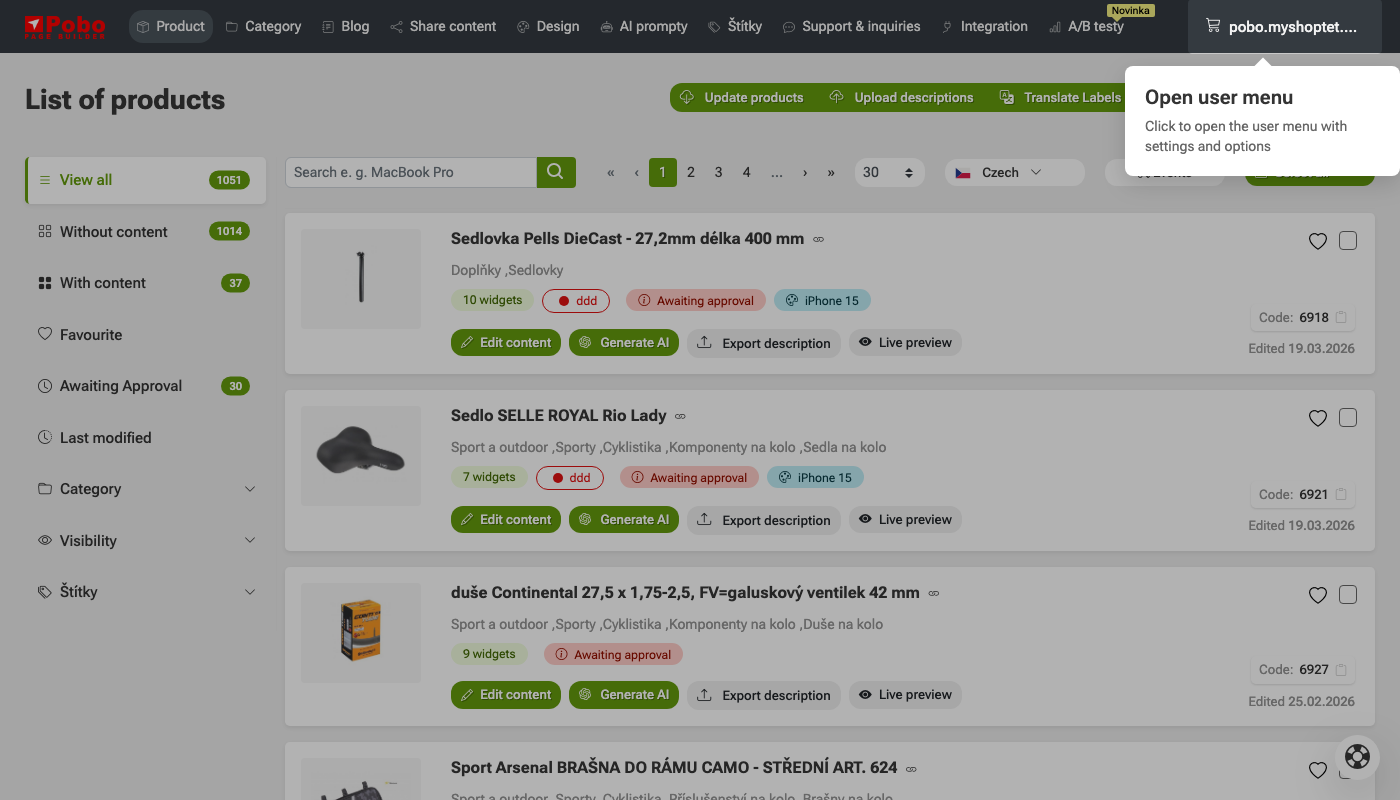Open the shop menu pobo.myshoptet
1400x800 pixels.
(x=1284, y=27)
